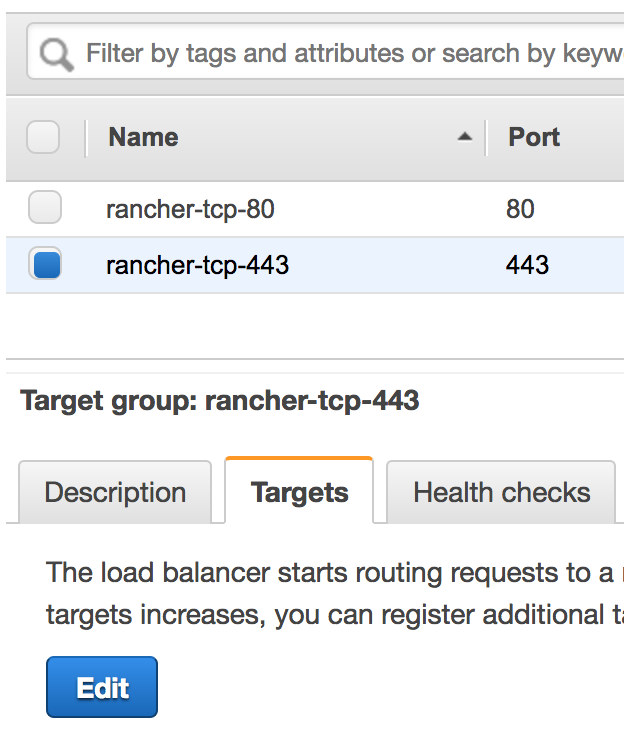
Task: Click the Target group: rancher-tcp-443 heading
Action: tap(220, 402)
